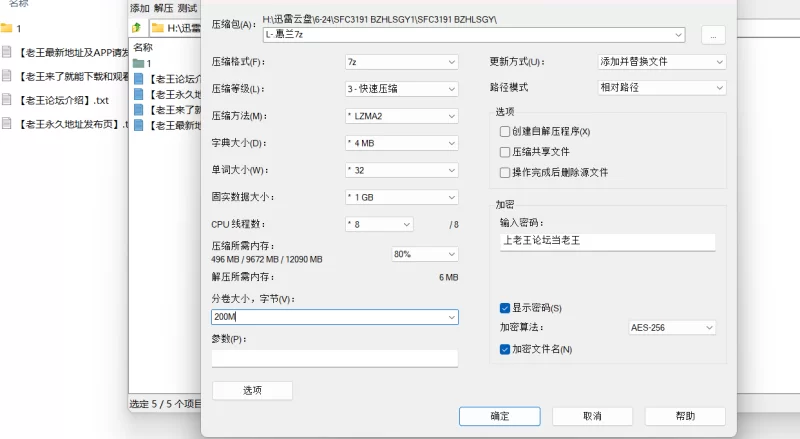Image resolution: width=800 pixels, height=439 pixels.
Task: Click text file icon of 【老王来了就能下载 in Explorer
Action: [x=7, y=76]
